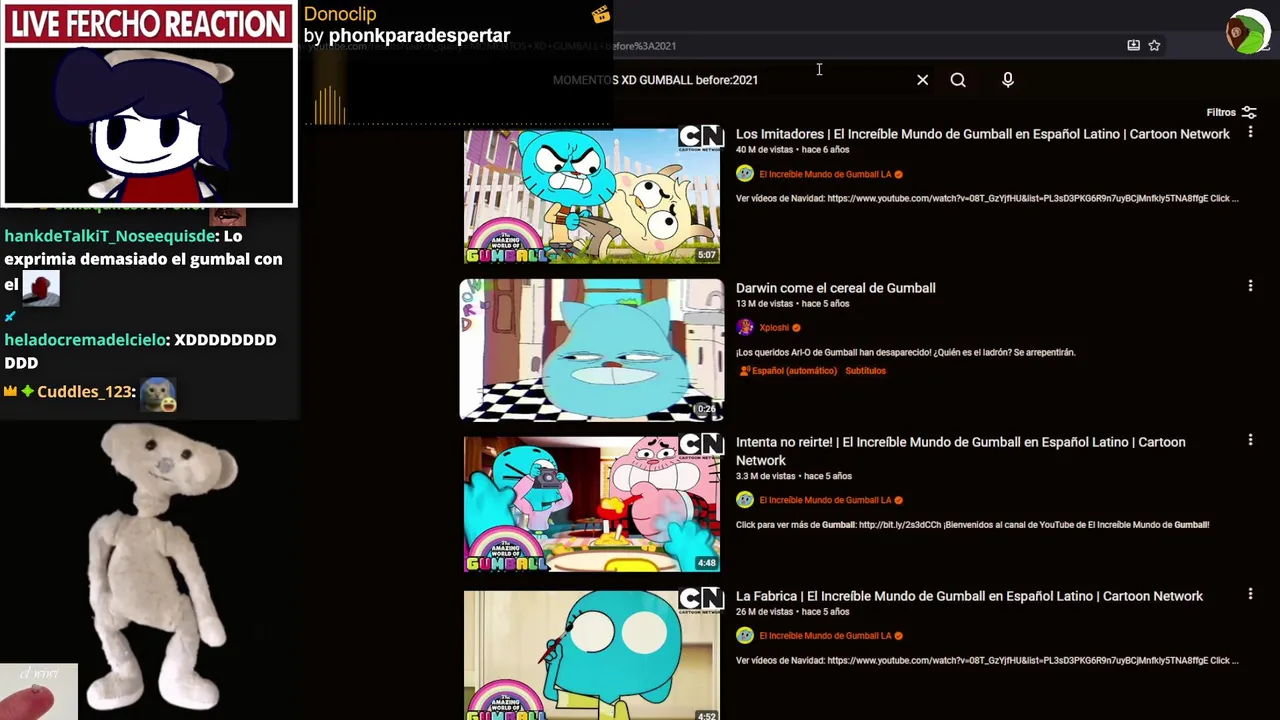This screenshot has height=720, width=1280.
Task: Play the La Fabrica video thumbnail
Action: coord(592,655)
